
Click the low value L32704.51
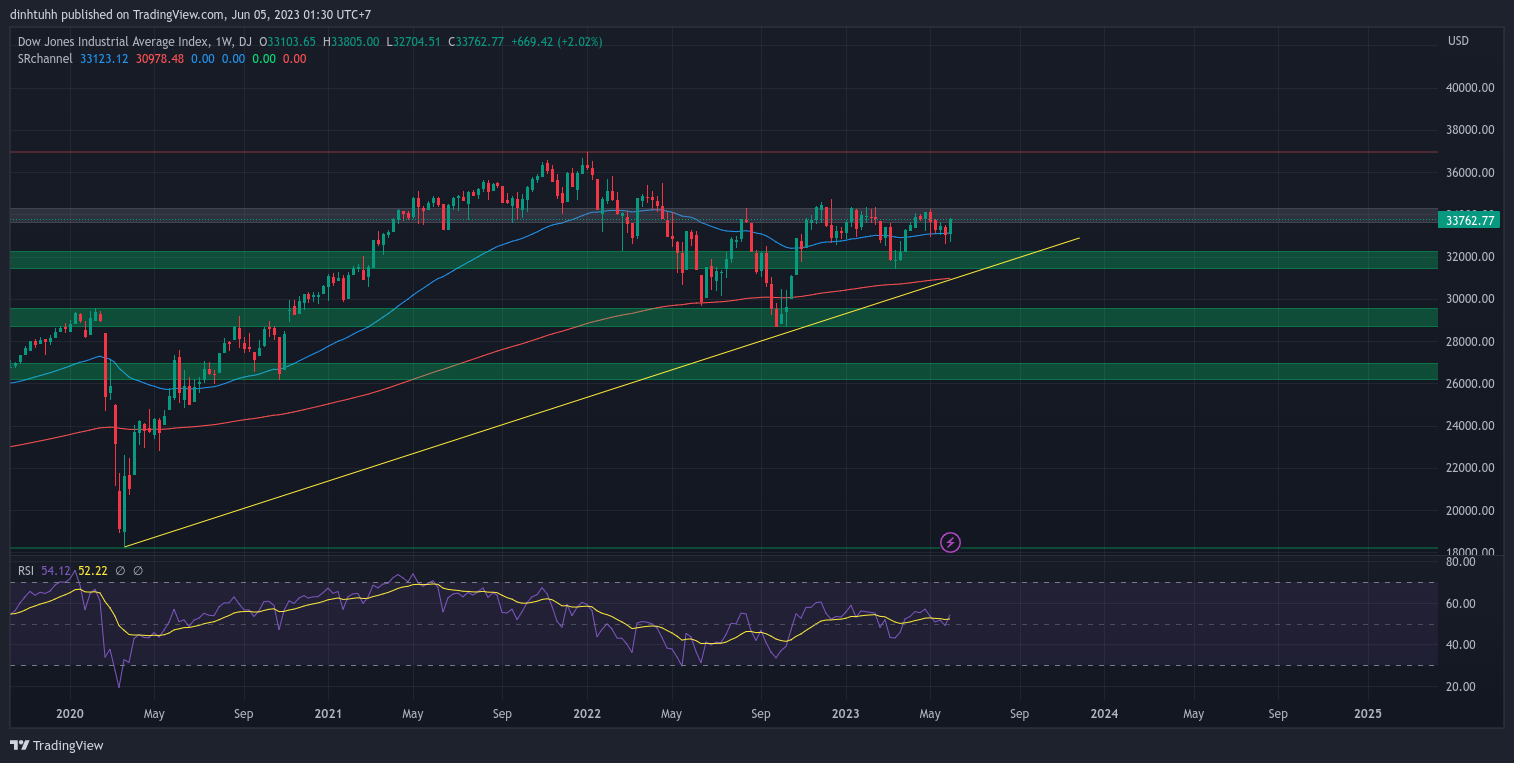(x=414, y=42)
